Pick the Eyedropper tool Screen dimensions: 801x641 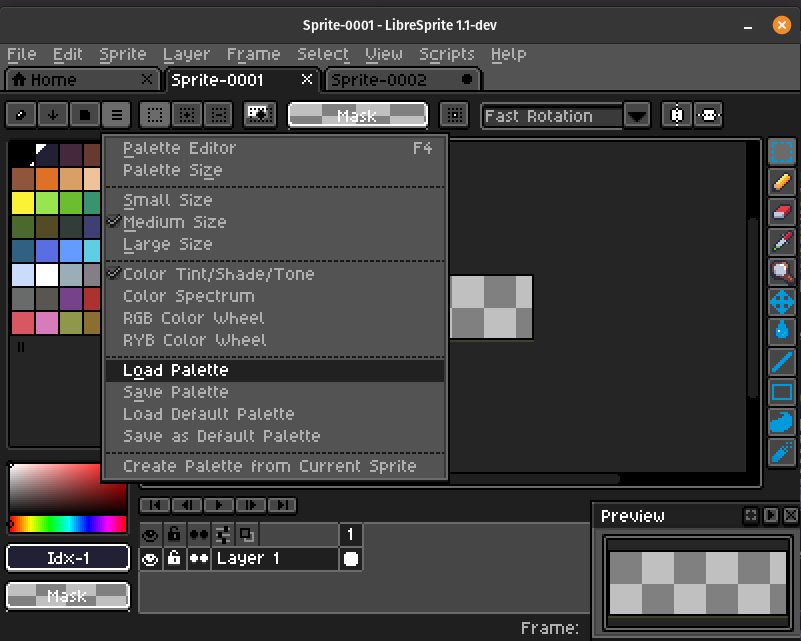[x=782, y=242]
